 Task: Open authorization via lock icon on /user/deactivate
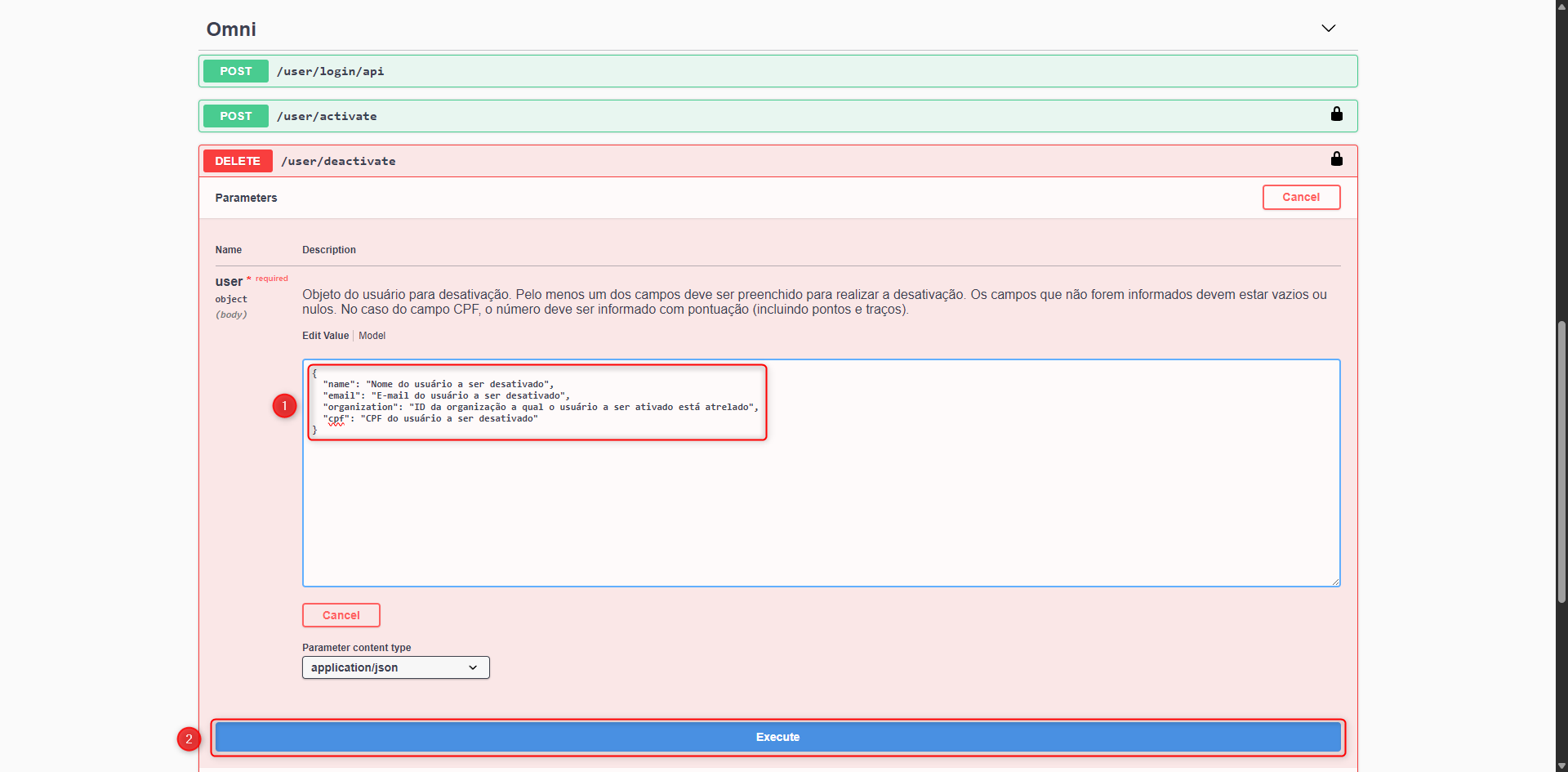pyautogui.click(x=1336, y=159)
